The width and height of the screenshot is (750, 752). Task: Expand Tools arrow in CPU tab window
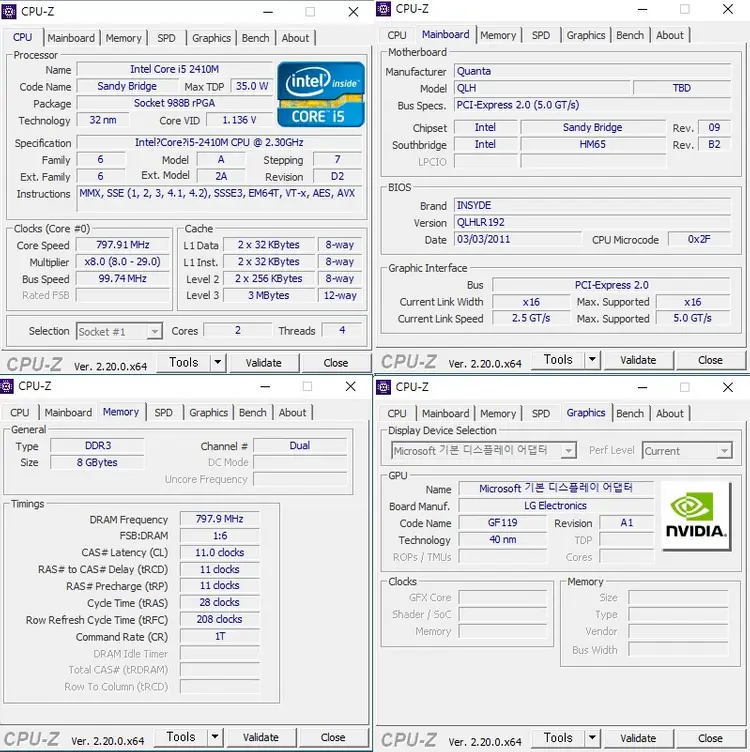tap(218, 362)
